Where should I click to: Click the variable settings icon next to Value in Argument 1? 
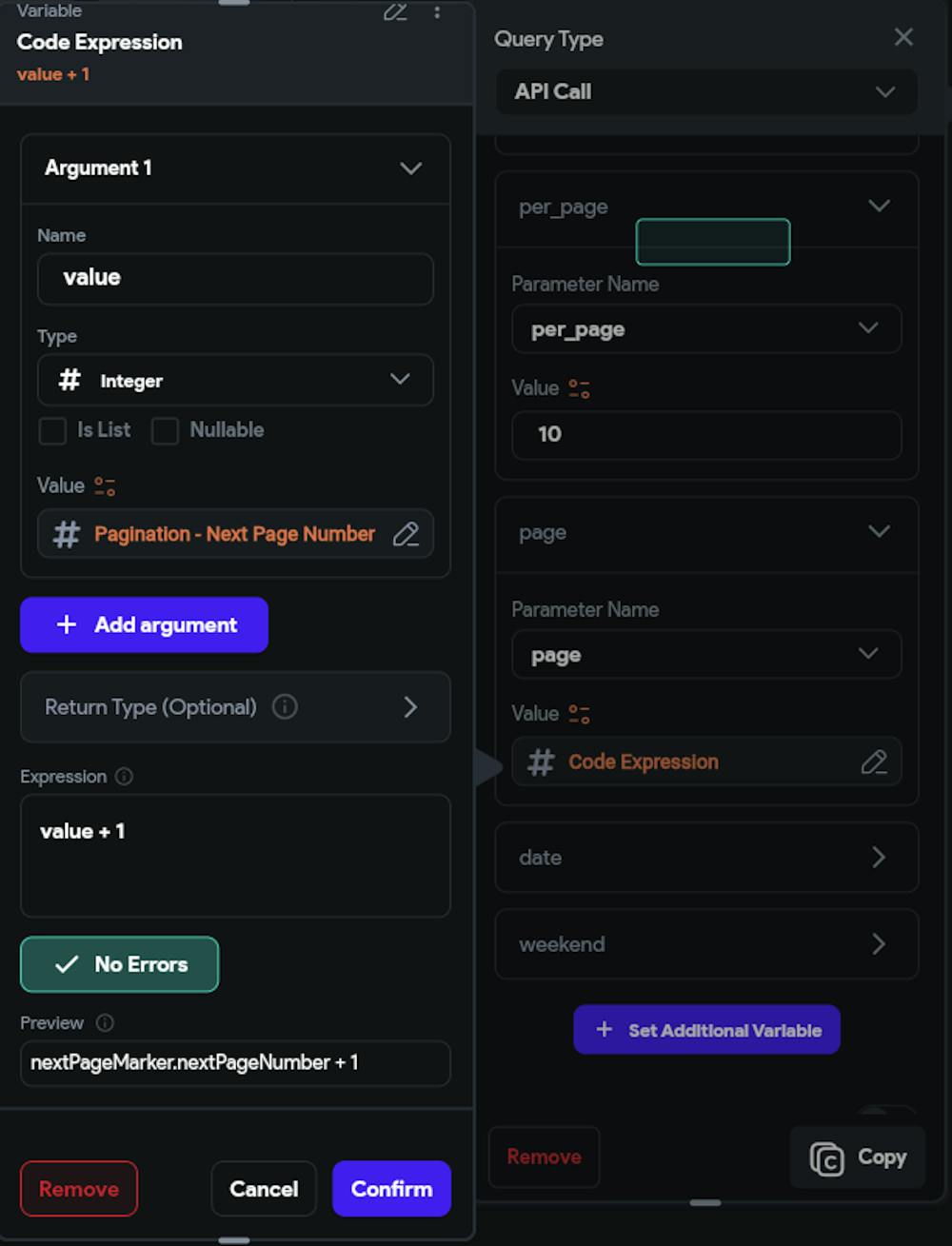coord(105,486)
